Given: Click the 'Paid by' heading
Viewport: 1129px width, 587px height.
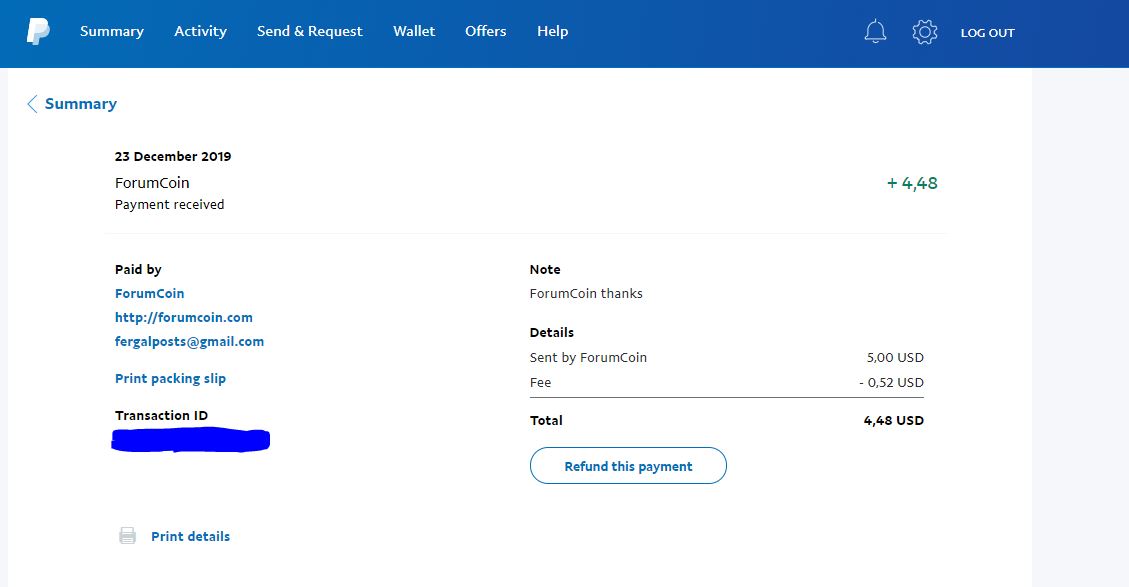Looking at the screenshot, I should click(x=138, y=269).
